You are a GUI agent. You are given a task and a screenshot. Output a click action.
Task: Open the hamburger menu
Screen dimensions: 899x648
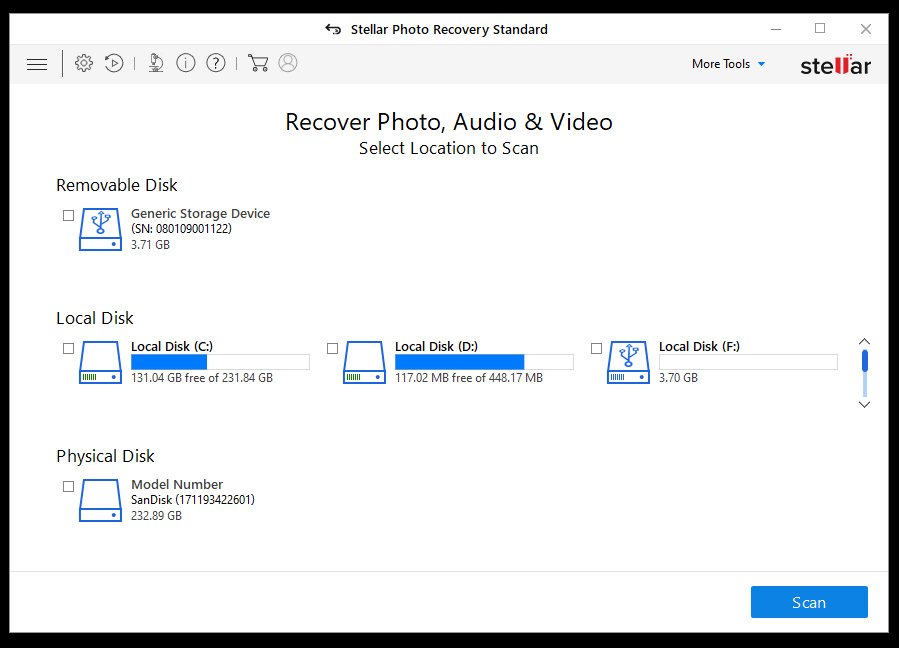[x=37, y=64]
